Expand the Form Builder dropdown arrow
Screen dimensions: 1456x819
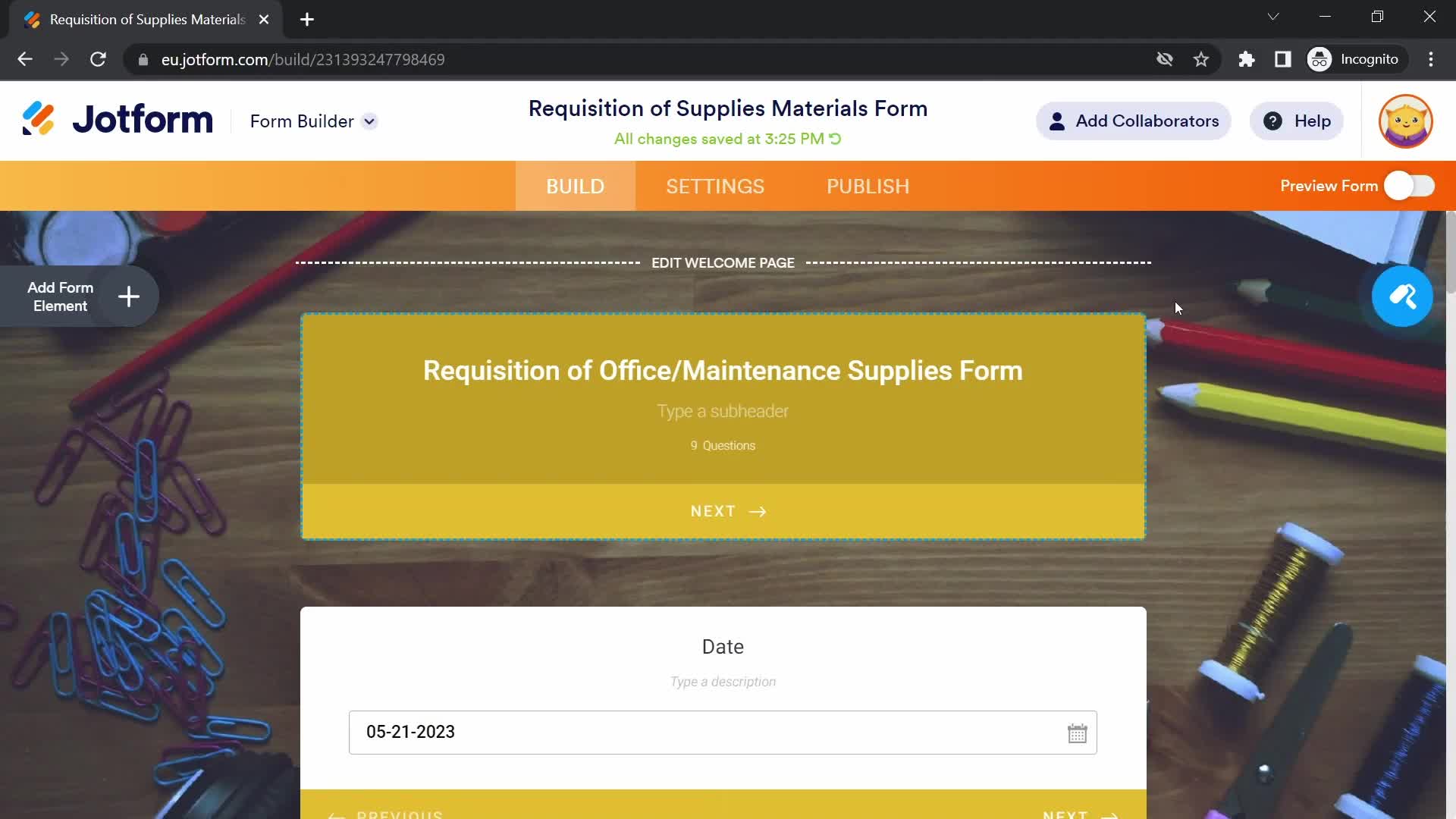[370, 121]
